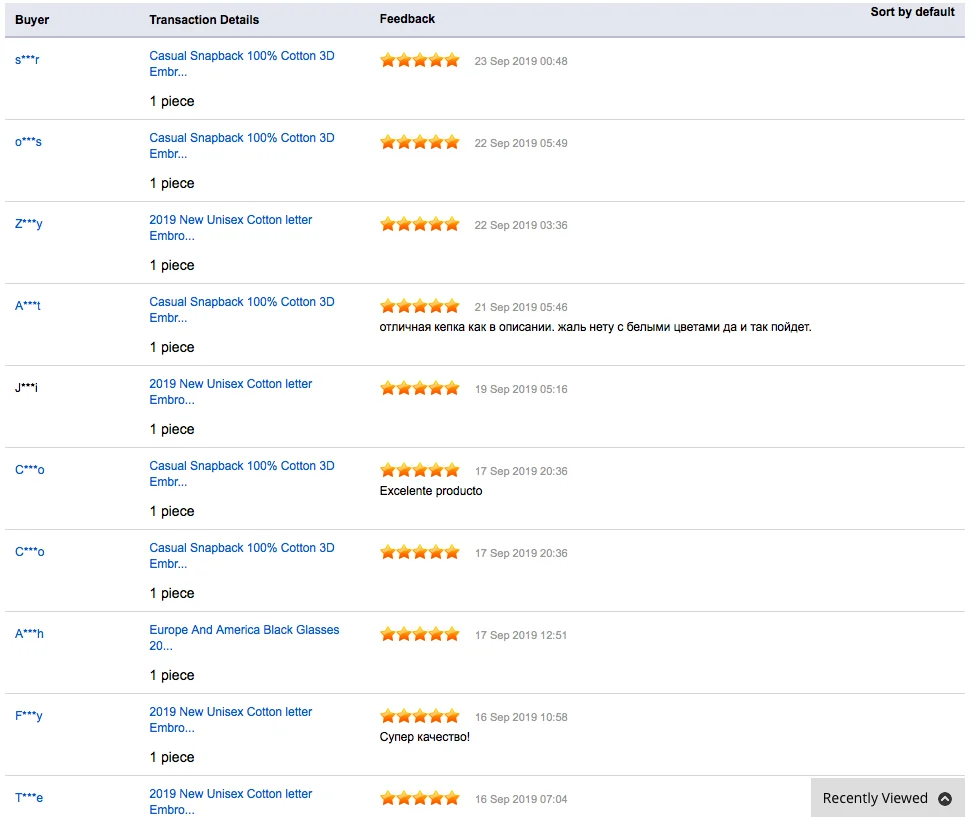
Task: Expand the Recently Viewed panel arrow icon
Action: (944, 798)
